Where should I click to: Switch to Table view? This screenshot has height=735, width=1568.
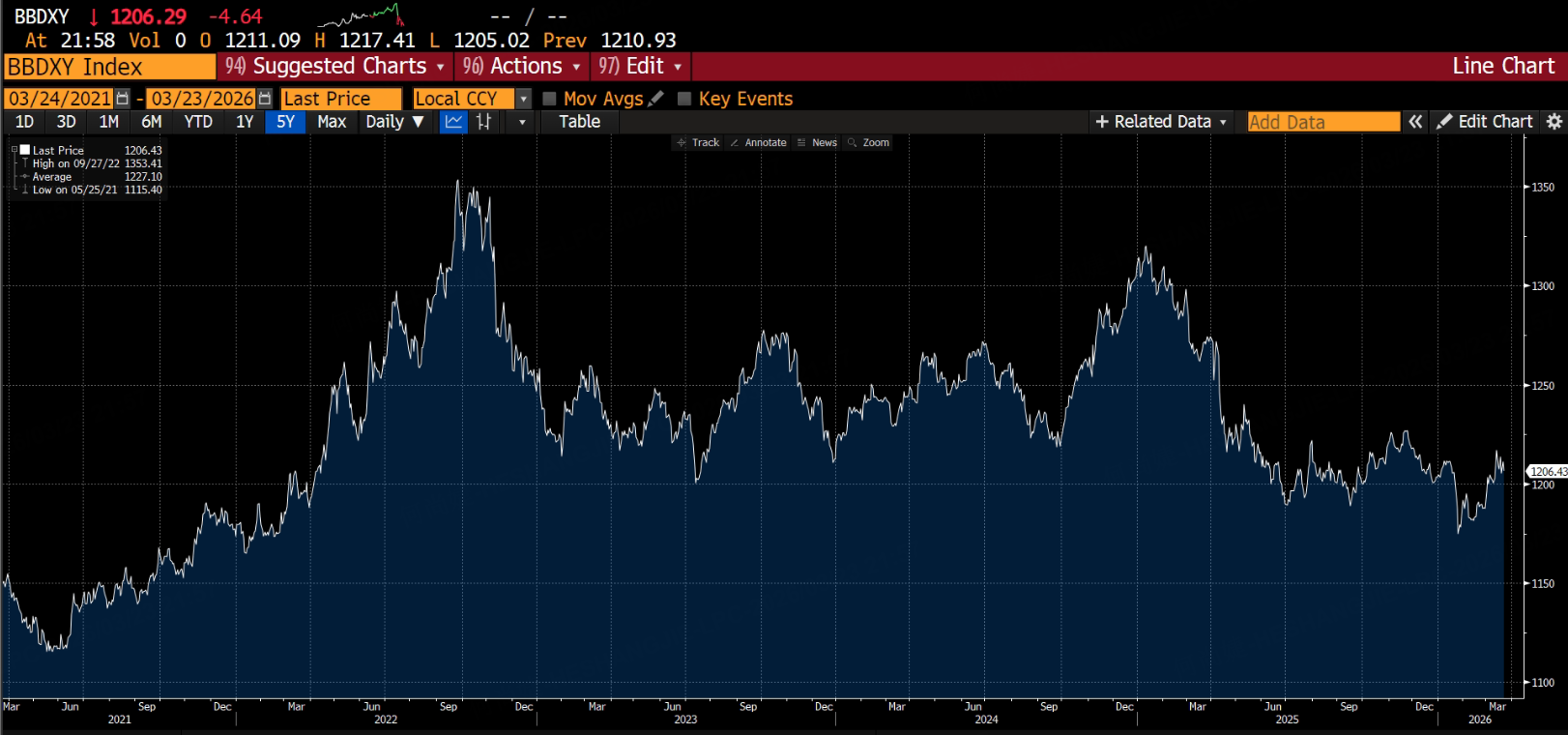pyautogui.click(x=579, y=122)
